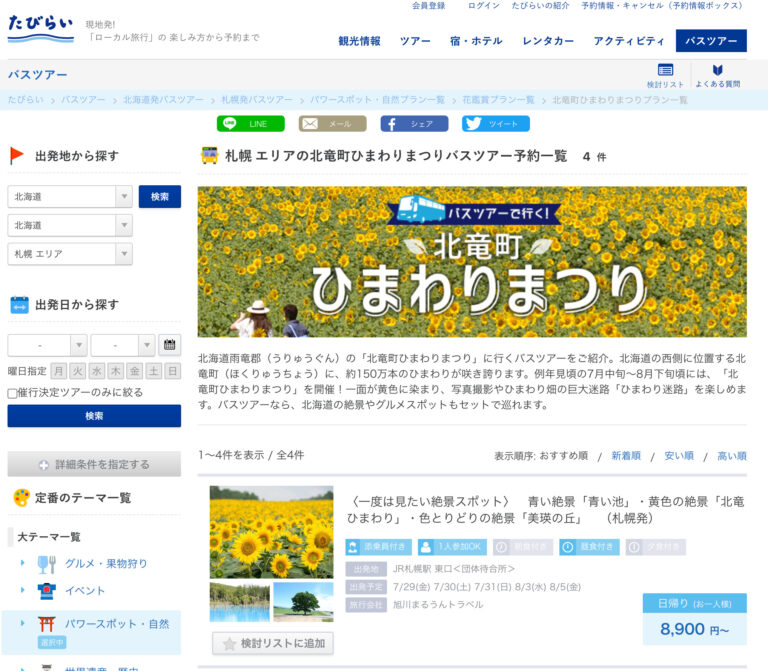Toggle the 月 weekday filter
768x671 pixels.
[59, 371]
